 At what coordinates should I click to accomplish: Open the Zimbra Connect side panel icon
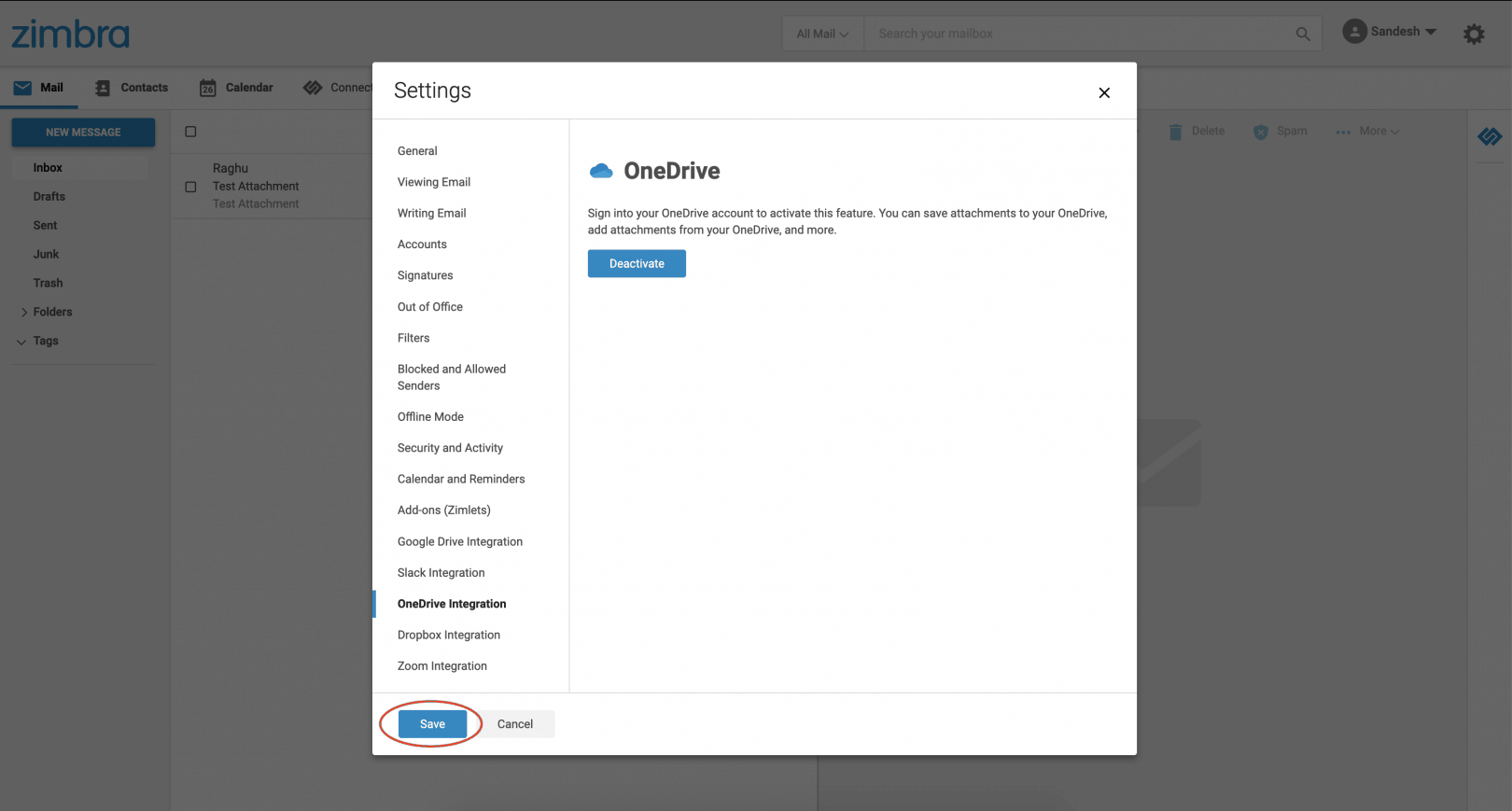point(1490,137)
